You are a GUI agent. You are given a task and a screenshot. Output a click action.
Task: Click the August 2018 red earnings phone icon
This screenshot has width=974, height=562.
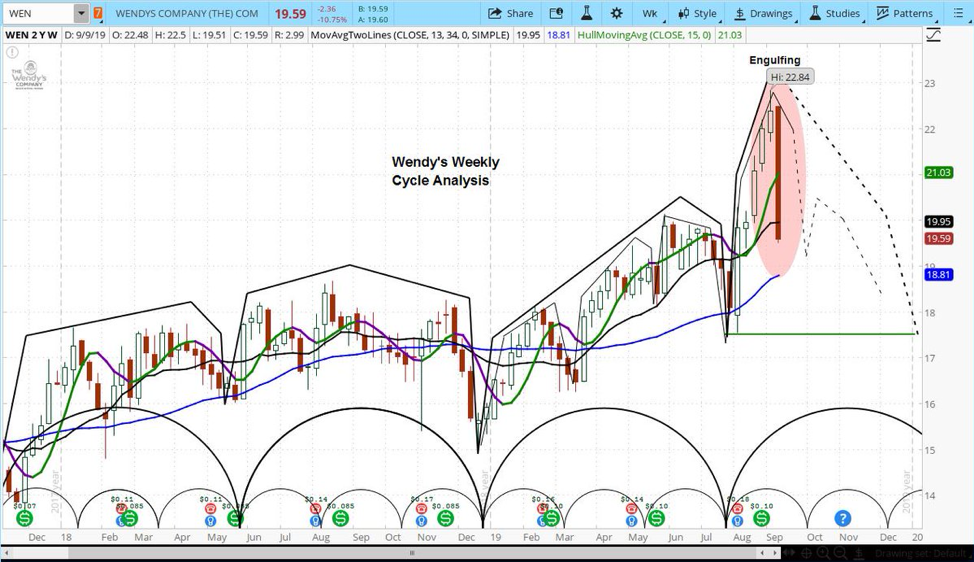click(316, 509)
